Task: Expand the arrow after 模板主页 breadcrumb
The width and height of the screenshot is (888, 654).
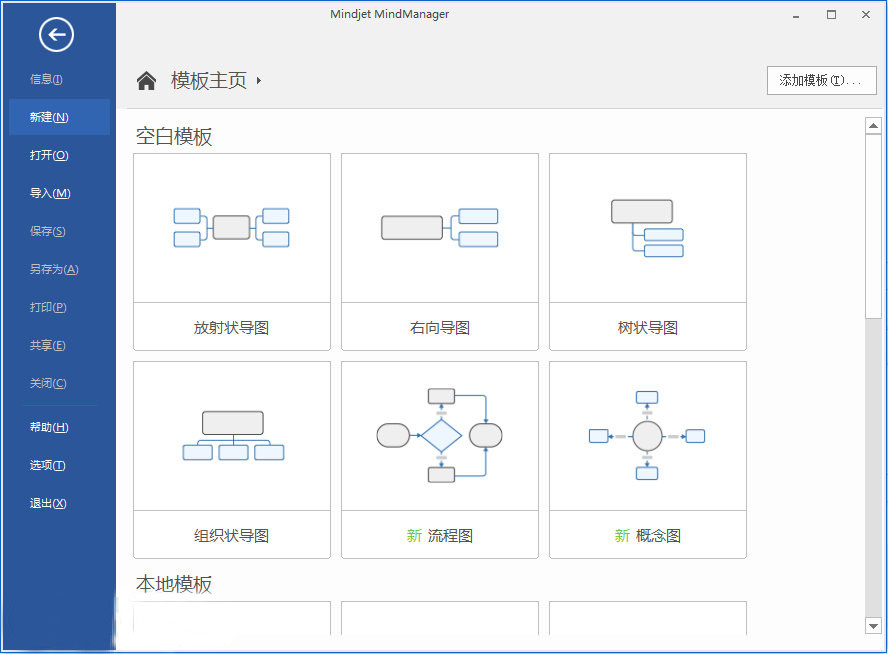Action: click(x=259, y=80)
